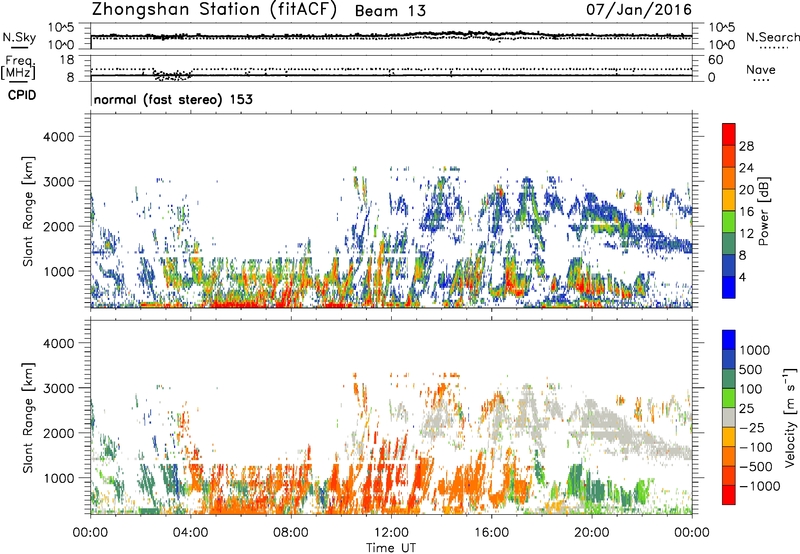Click the Time UT axis label
Screen dimensions: 800x554
point(391,547)
